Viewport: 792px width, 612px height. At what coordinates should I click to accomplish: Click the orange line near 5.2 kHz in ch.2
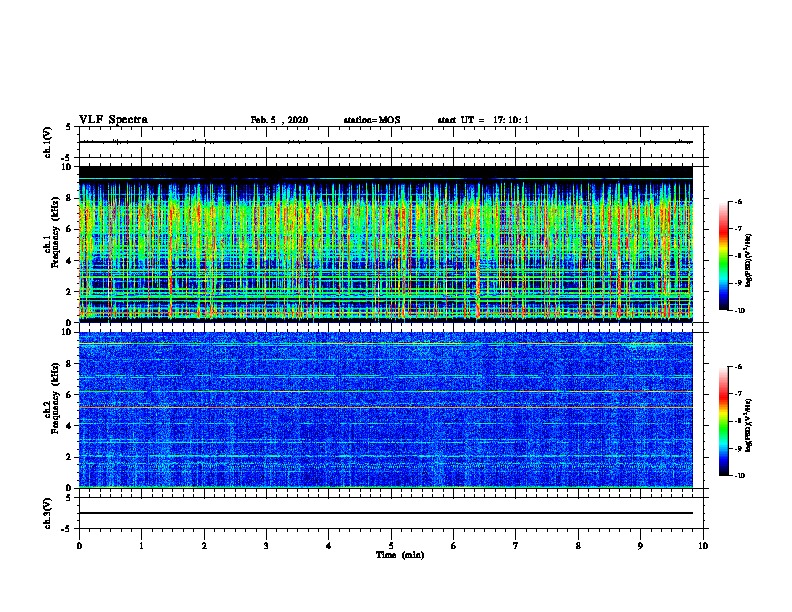pyautogui.click(x=386, y=407)
